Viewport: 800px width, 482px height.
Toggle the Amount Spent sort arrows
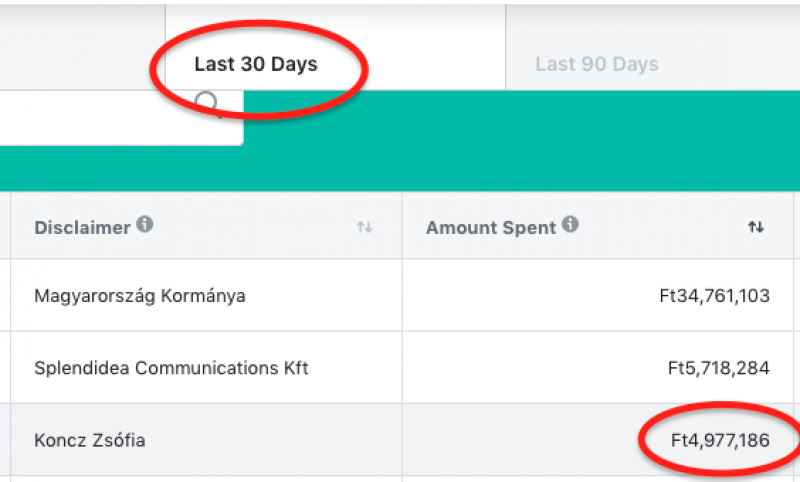point(756,226)
